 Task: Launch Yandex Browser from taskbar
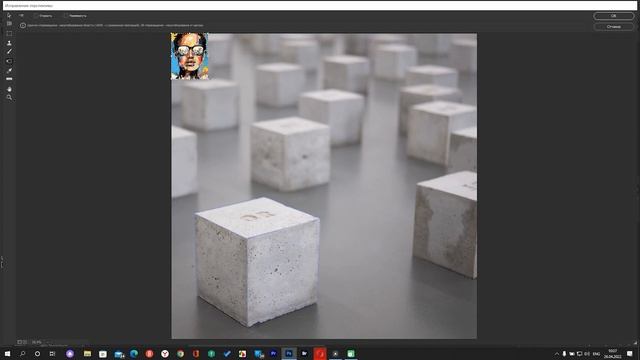(x=165, y=353)
